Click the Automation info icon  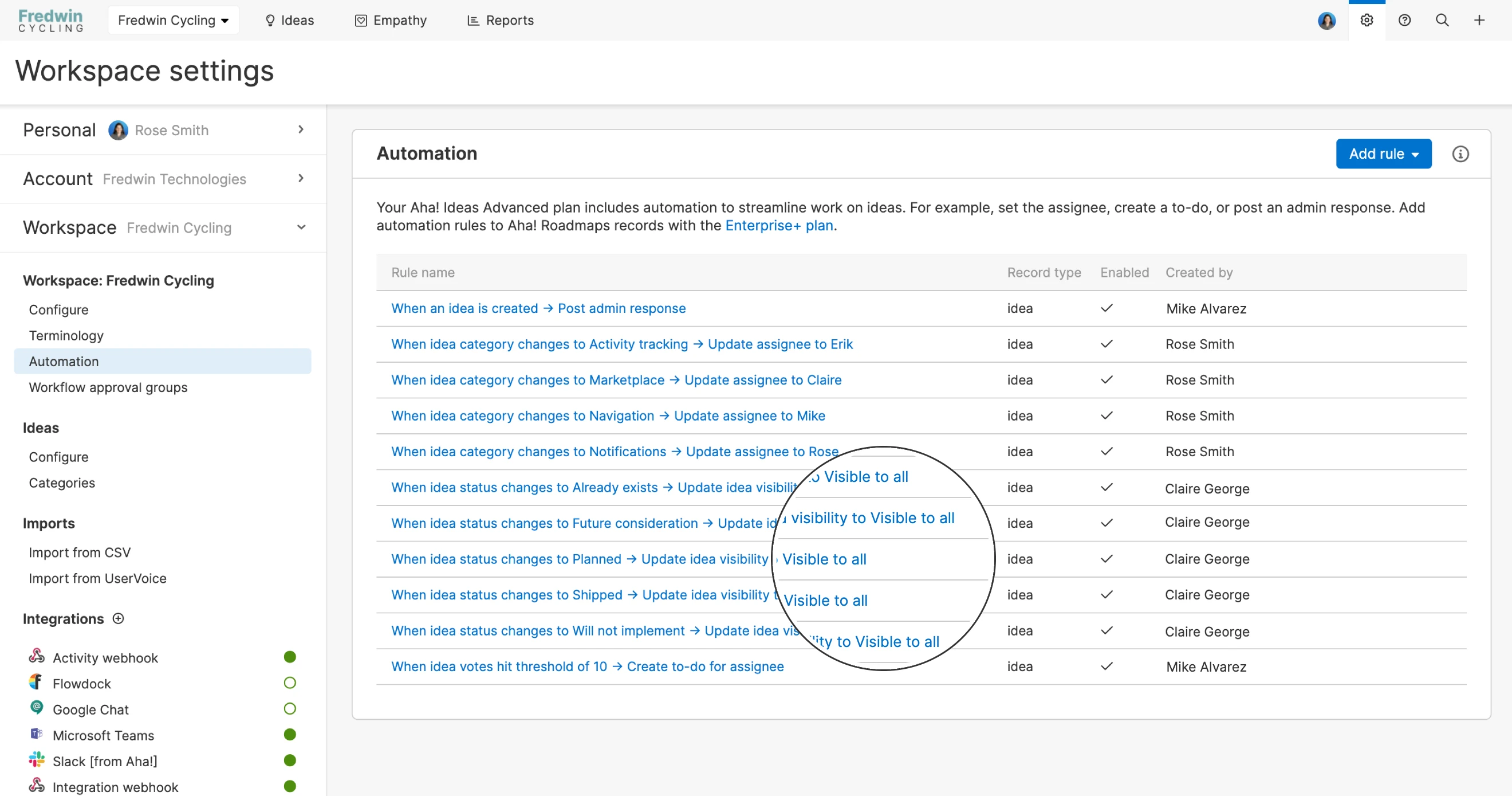[1460, 154]
